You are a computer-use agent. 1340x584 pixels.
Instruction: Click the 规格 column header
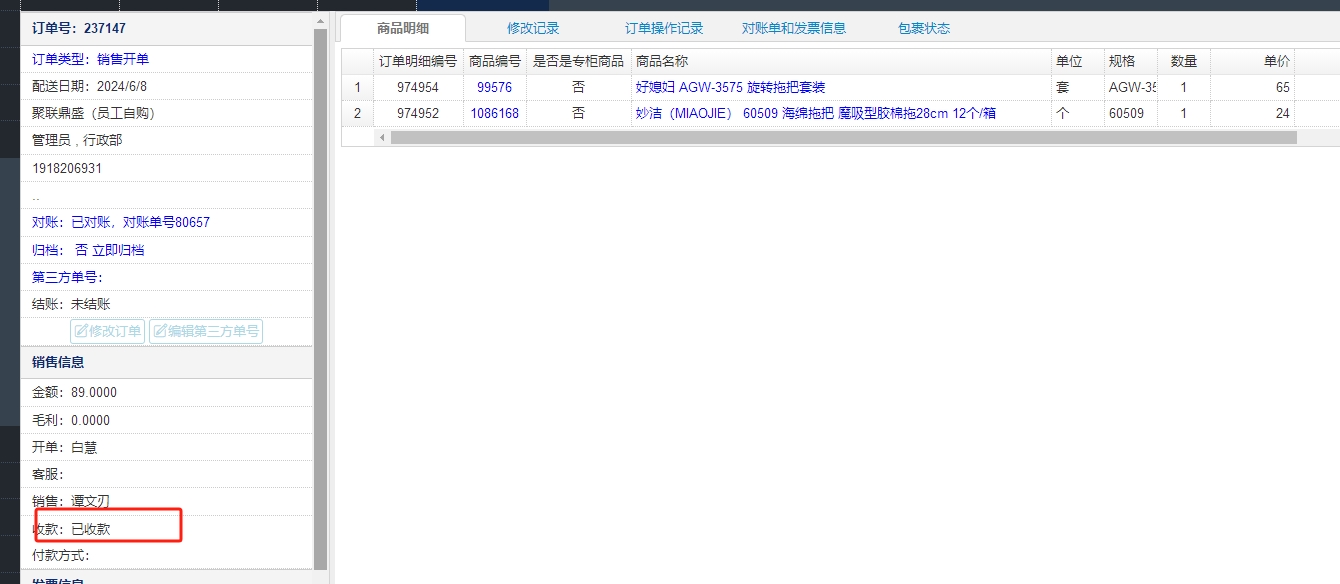1131,61
